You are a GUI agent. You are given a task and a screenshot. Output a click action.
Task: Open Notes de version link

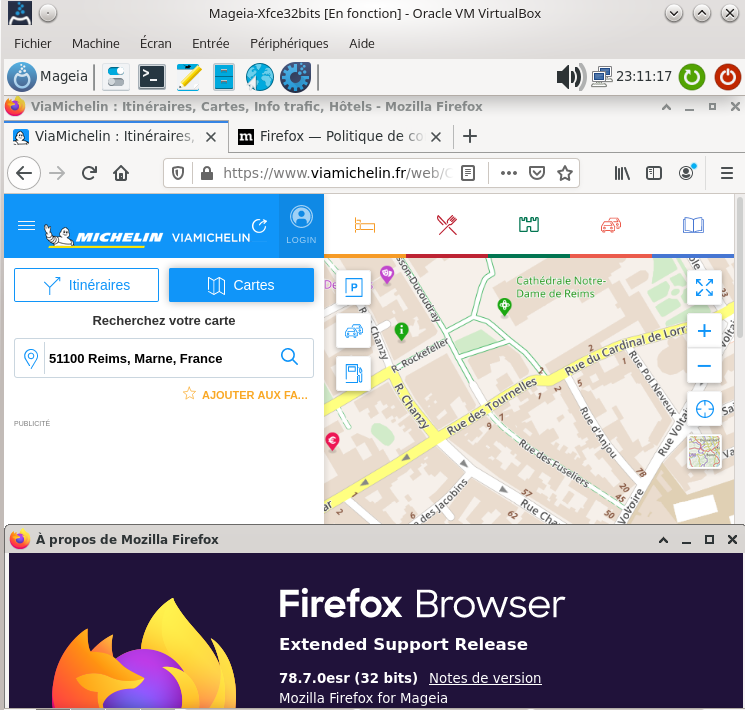point(485,678)
